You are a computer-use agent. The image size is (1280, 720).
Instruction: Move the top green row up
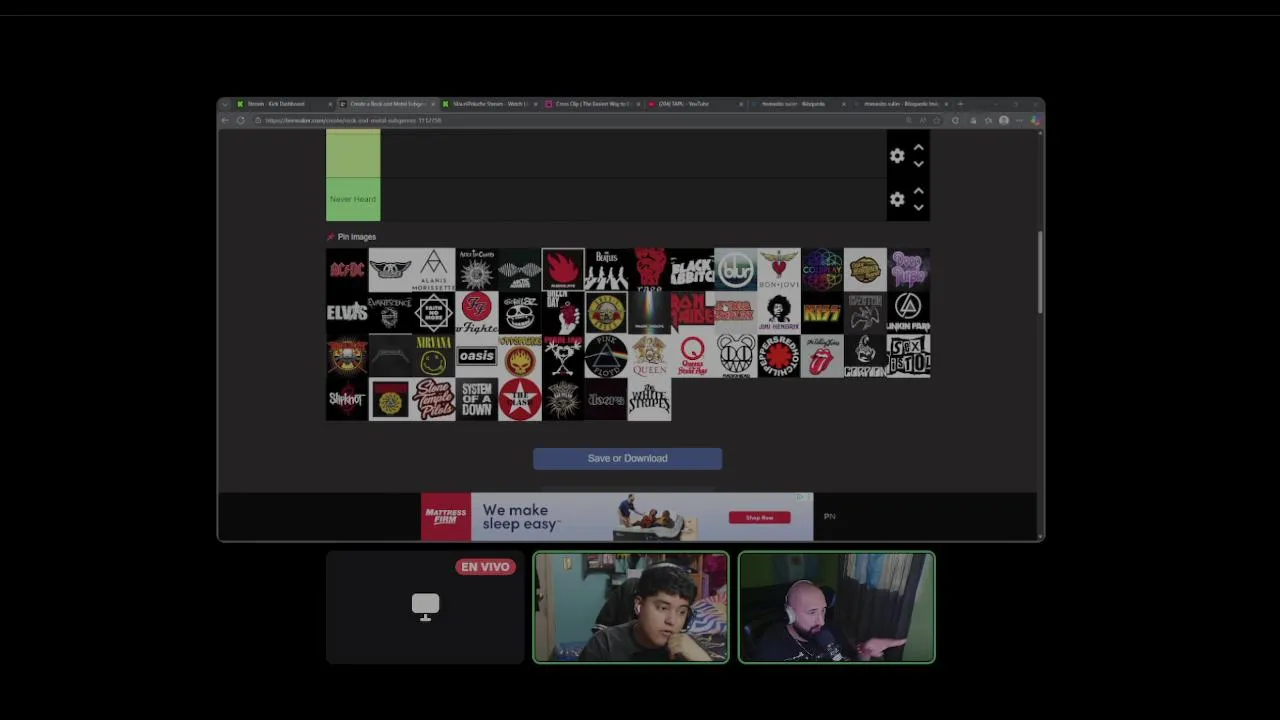pos(918,147)
